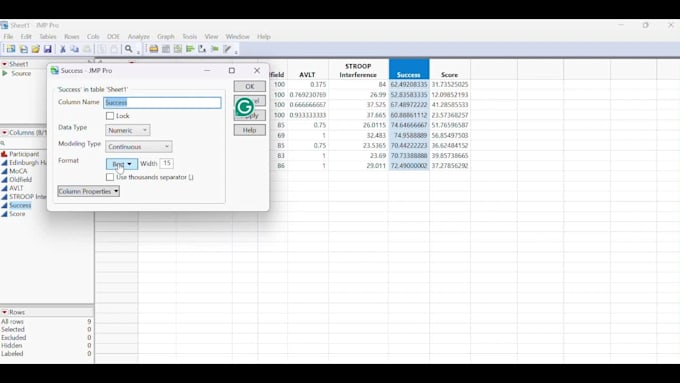Click the pencil edit toolbar icon
The height and width of the screenshot is (383, 680).
[x=227, y=49]
